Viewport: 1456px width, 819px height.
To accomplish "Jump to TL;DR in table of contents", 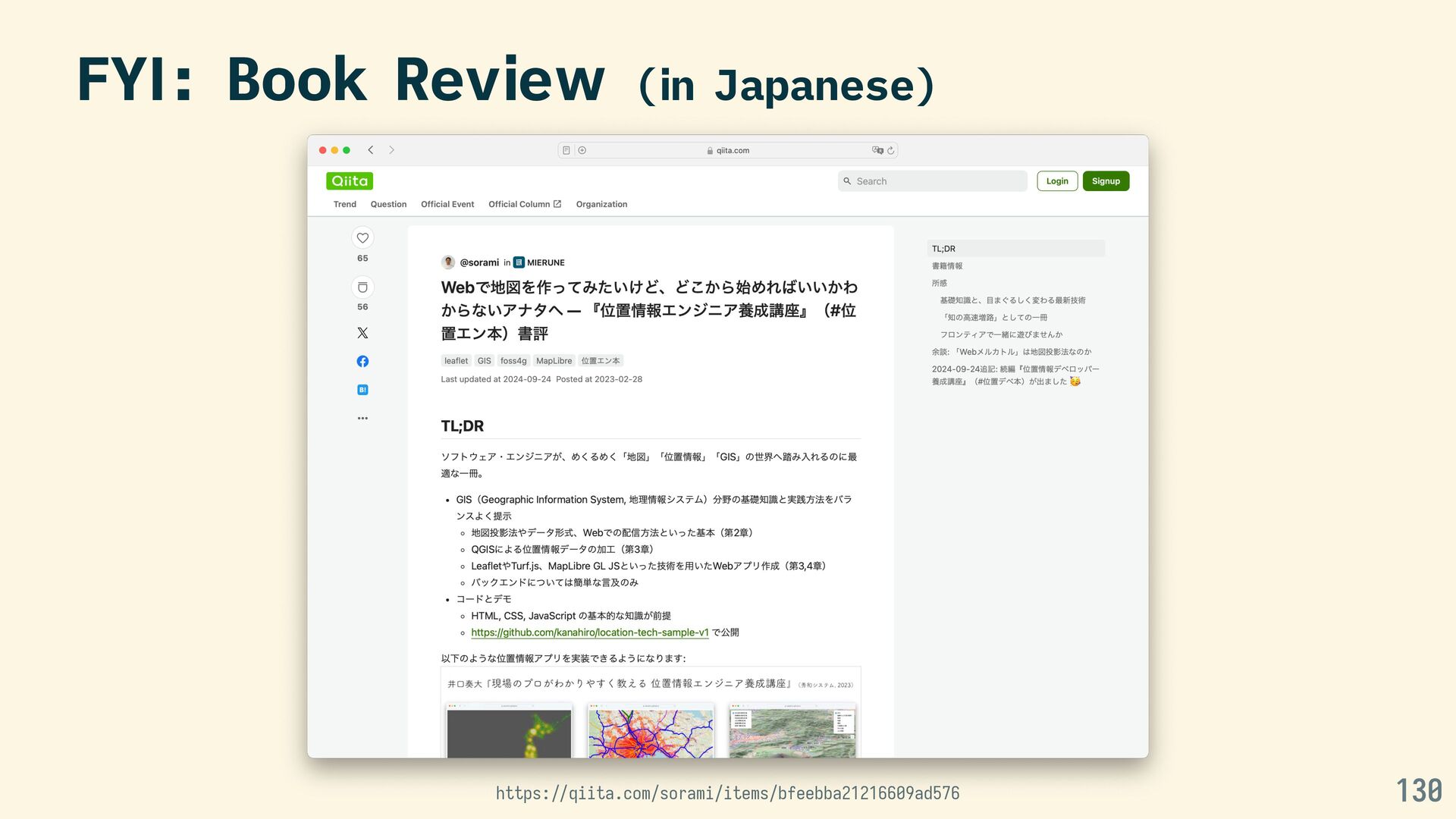I will tap(944, 249).
